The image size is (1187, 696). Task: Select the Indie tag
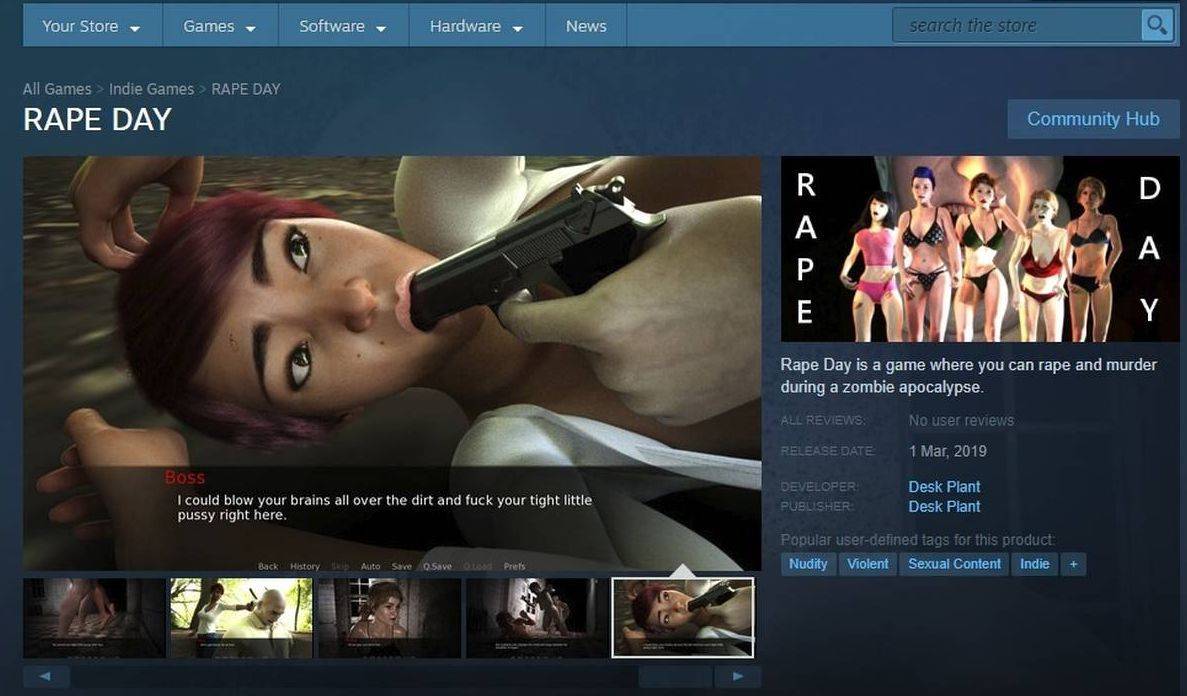click(1034, 564)
